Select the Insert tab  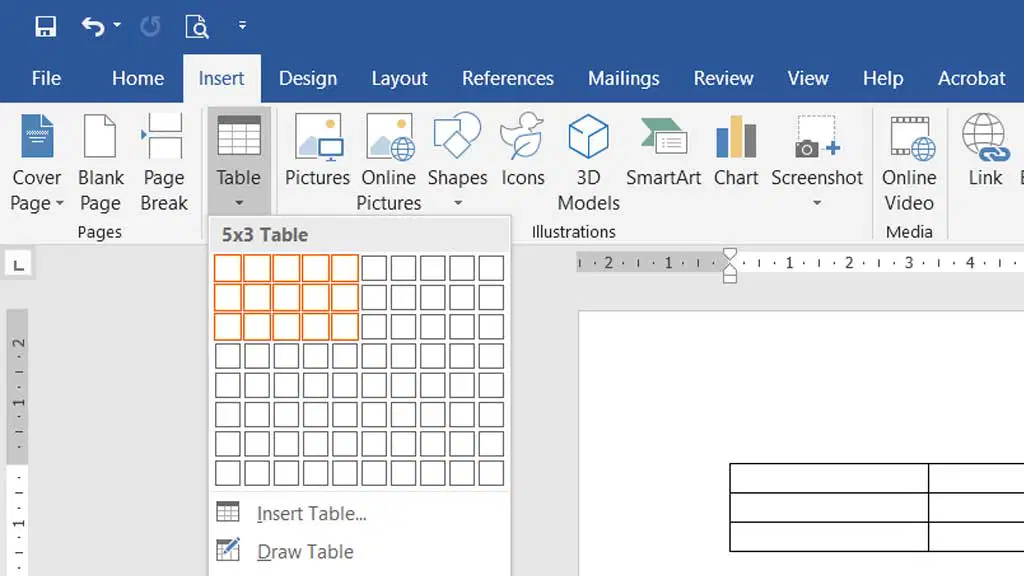tap(221, 78)
